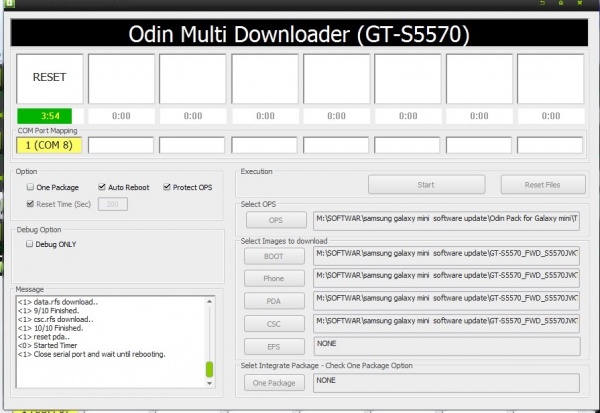Click the RESET status box
600x413 pixels.
49,79
